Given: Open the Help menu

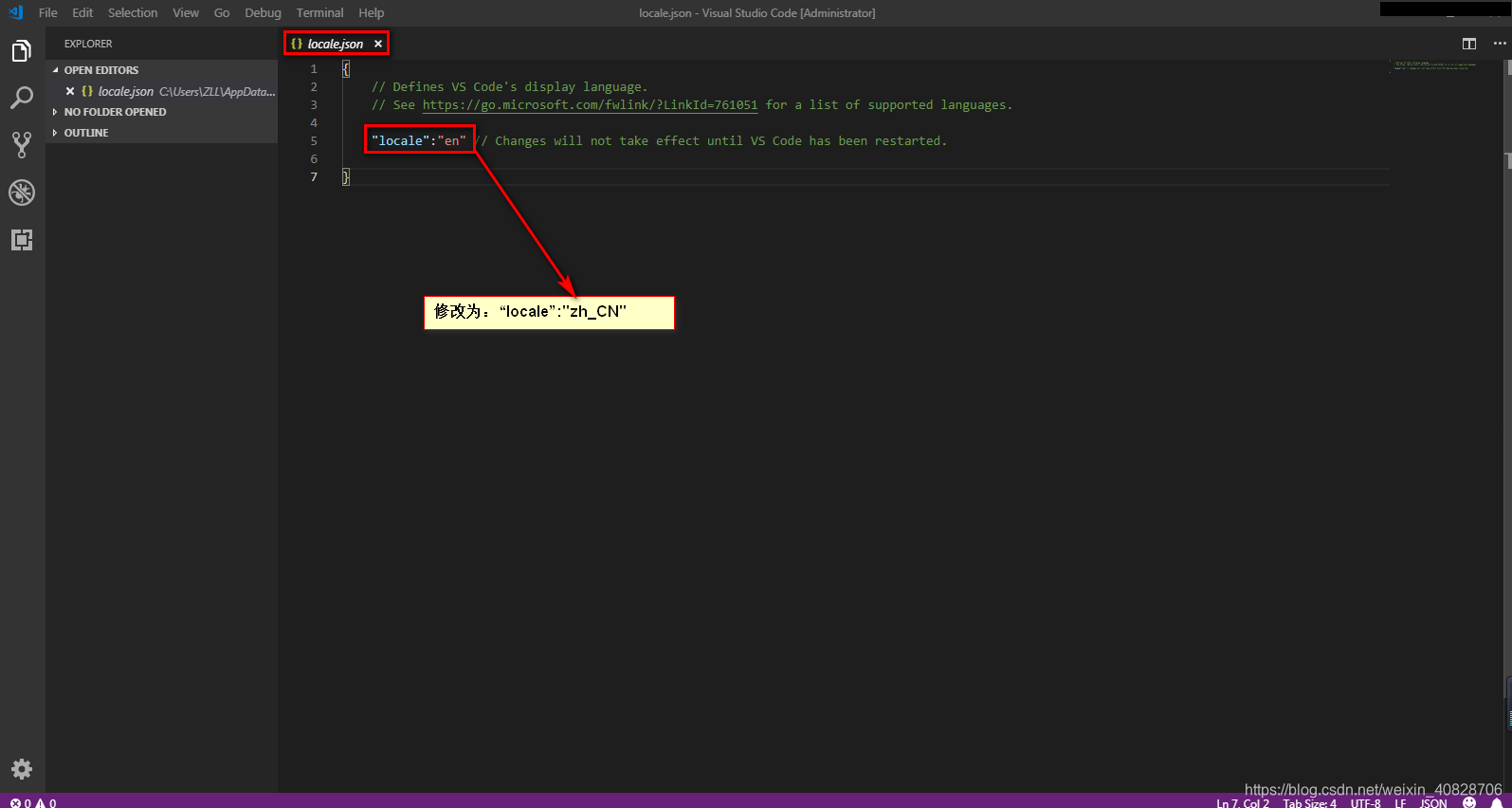Looking at the screenshot, I should pos(372,12).
